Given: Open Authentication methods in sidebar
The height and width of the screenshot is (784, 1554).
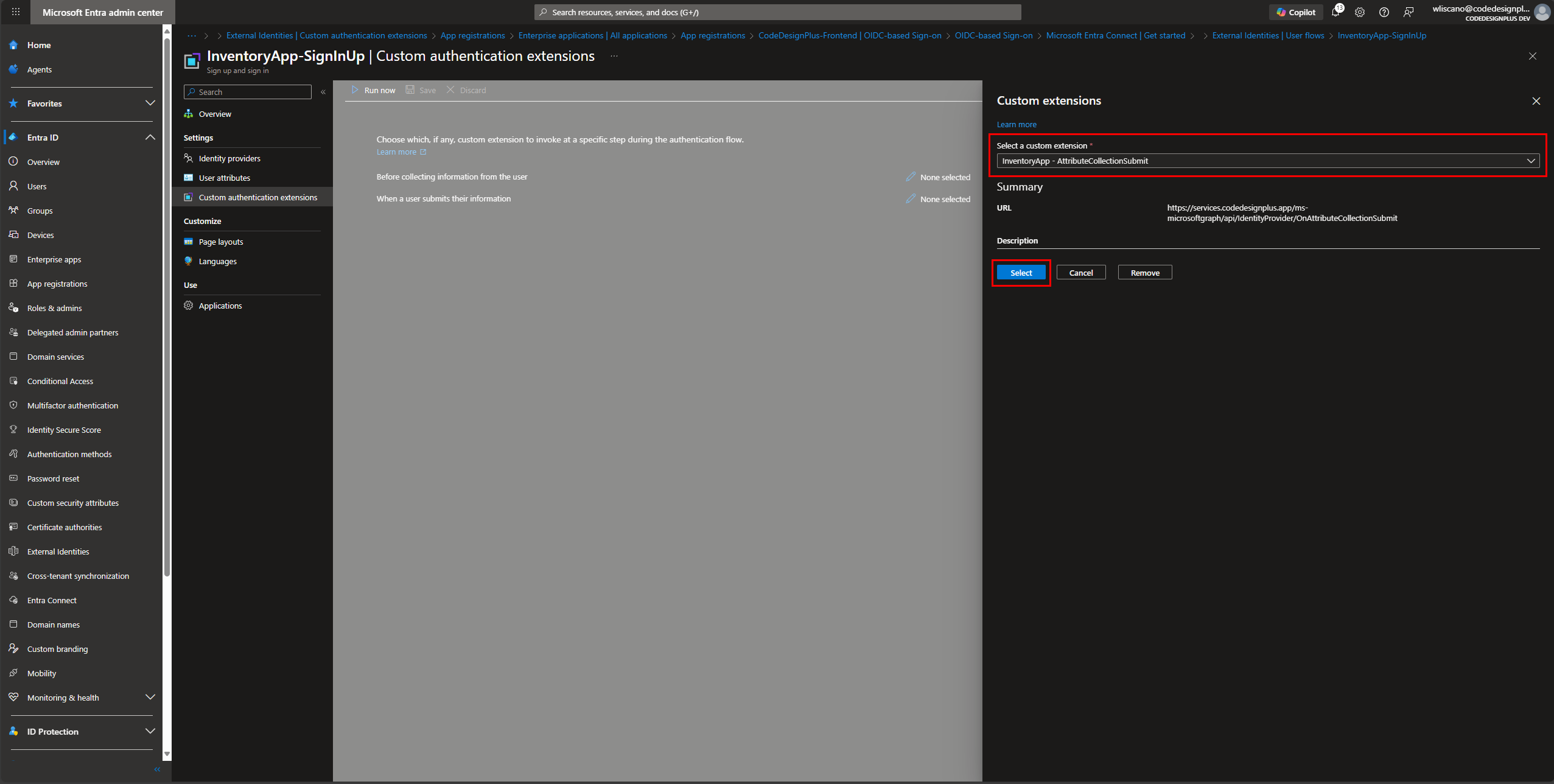Looking at the screenshot, I should tap(69, 454).
